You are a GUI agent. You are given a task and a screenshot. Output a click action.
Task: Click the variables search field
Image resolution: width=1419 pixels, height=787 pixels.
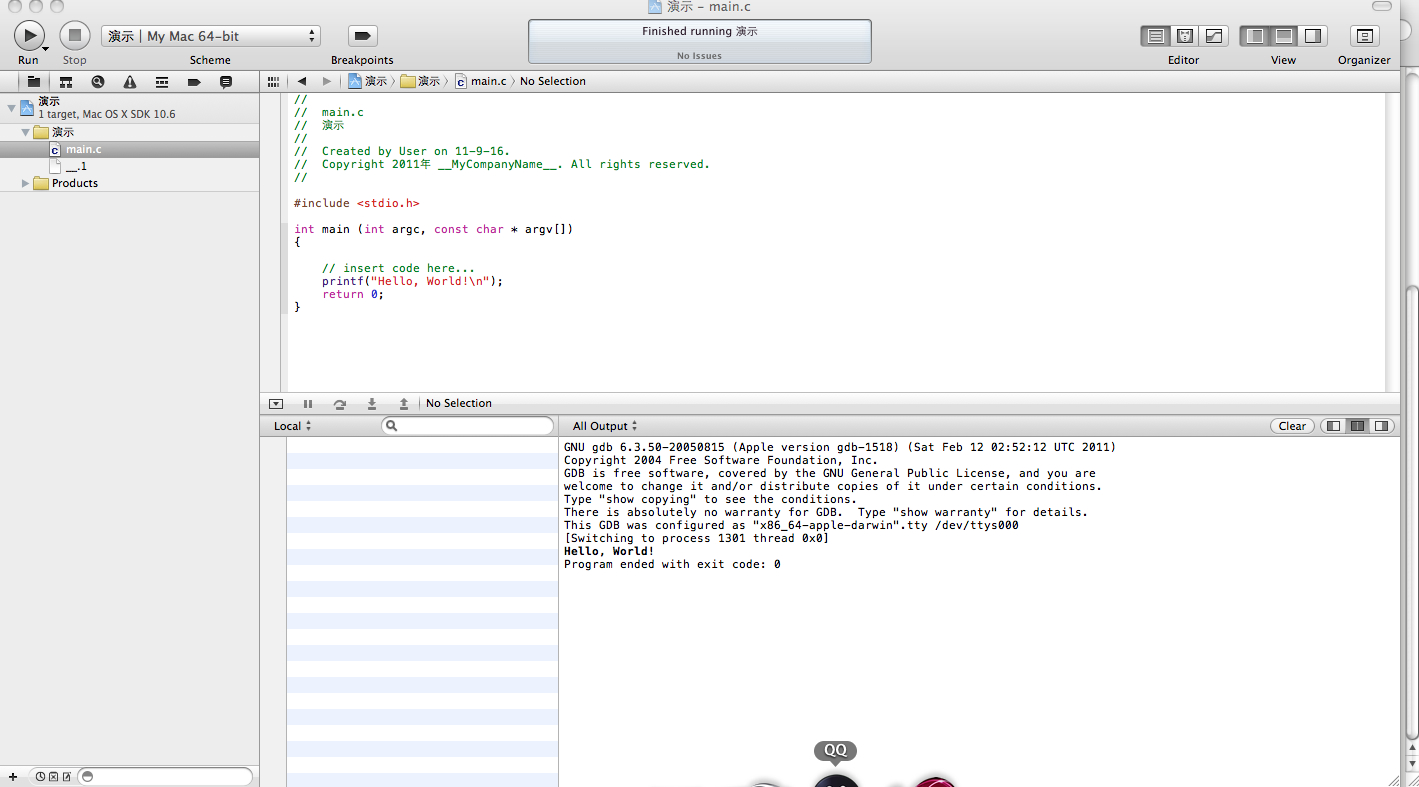point(467,426)
